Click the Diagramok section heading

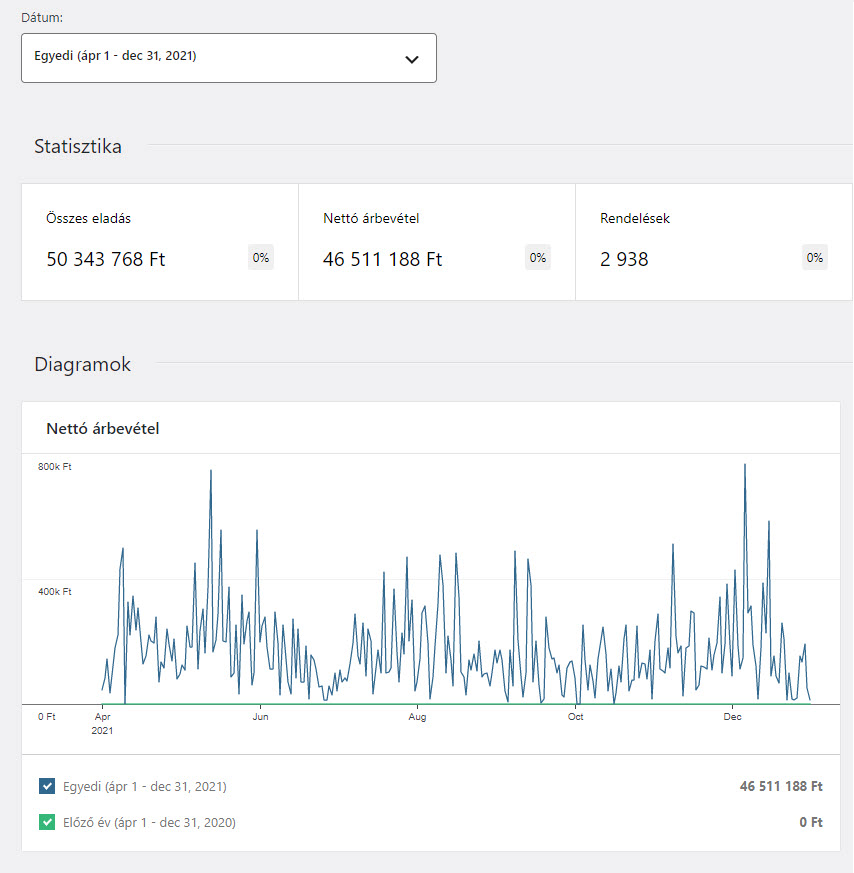coord(82,364)
